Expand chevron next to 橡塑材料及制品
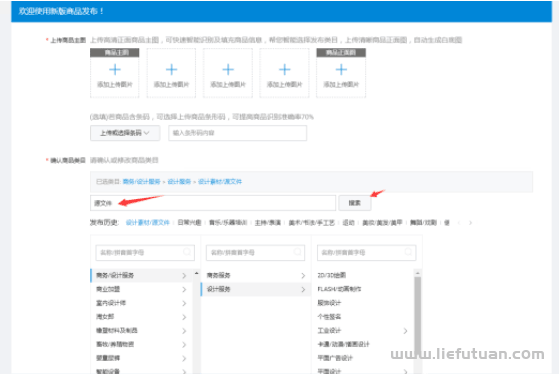Screen dimensions: 559x374 (x=184, y=331)
